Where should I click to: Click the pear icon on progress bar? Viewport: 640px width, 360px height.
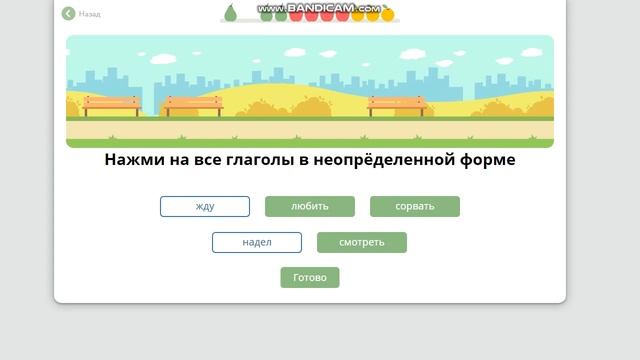pyautogui.click(x=230, y=13)
